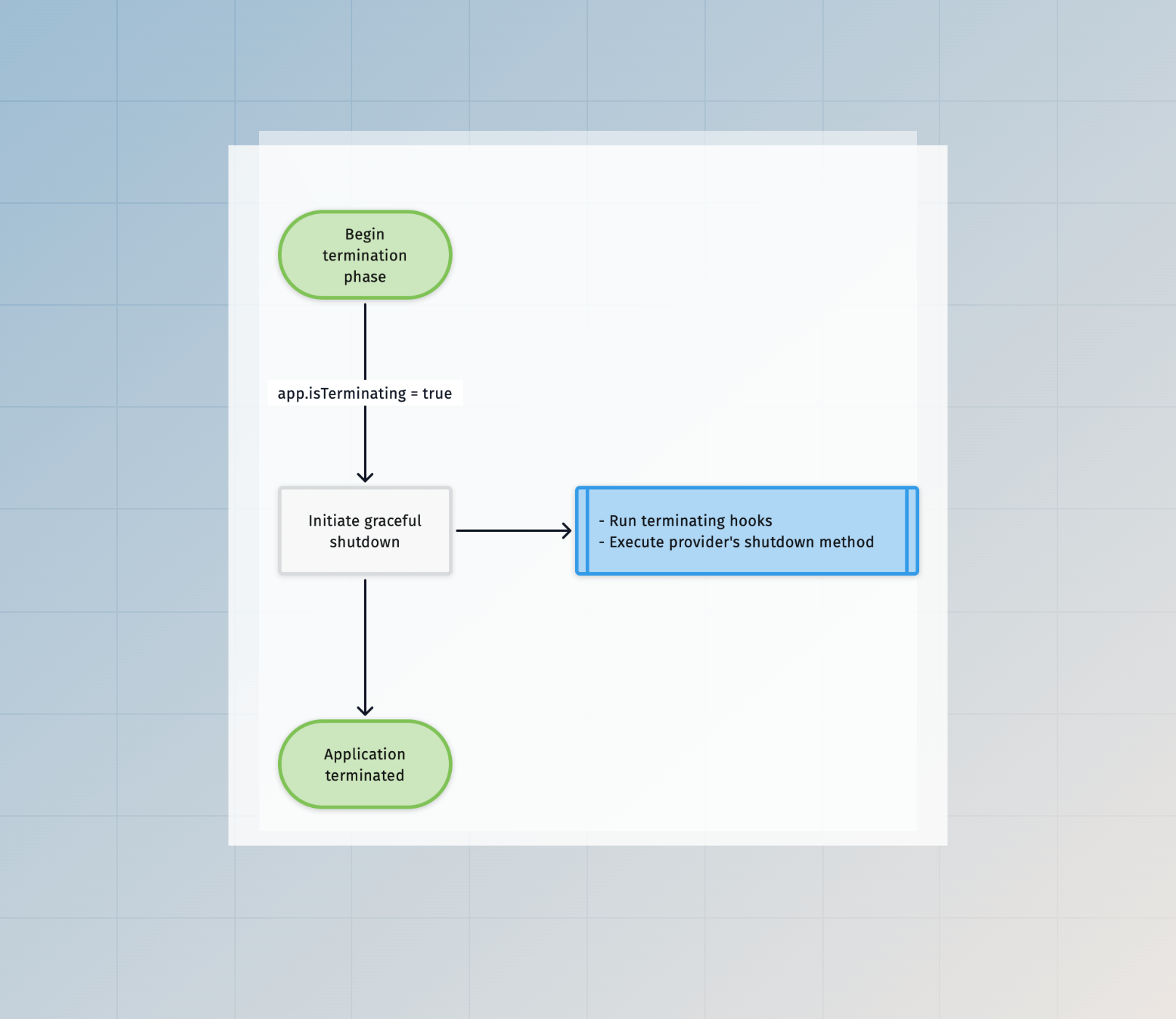Click the Run terminating hooks list item
This screenshot has height=1019, width=1176.
685,520
